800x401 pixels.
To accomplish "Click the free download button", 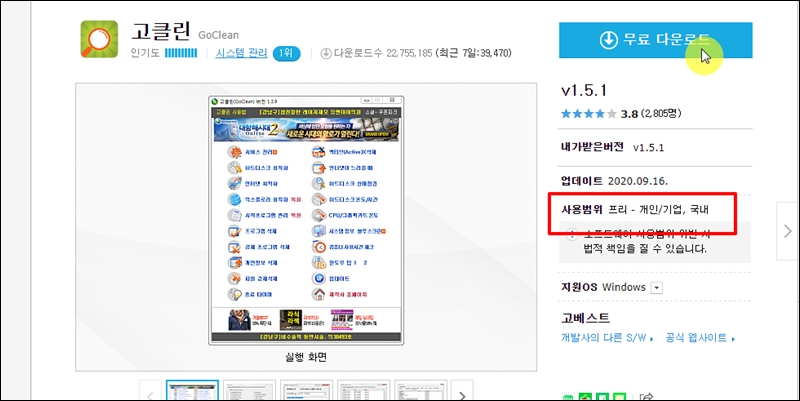I will point(656,40).
